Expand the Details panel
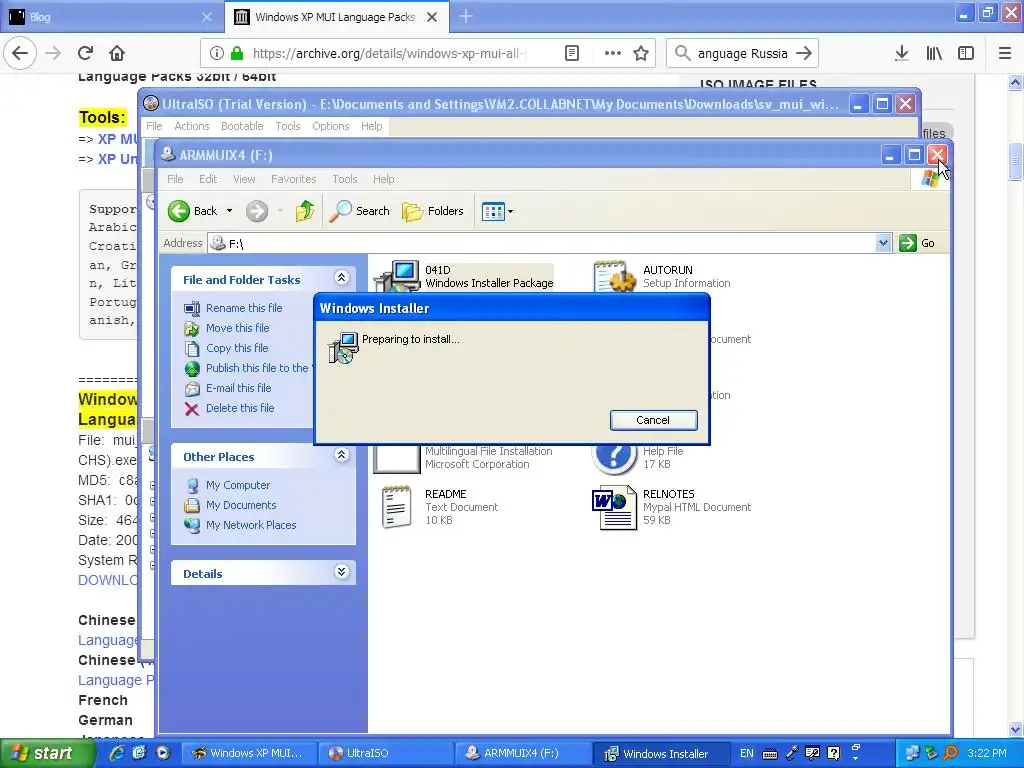This screenshot has height=768, width=1024. pyautogui.click(x=342, y=572)
